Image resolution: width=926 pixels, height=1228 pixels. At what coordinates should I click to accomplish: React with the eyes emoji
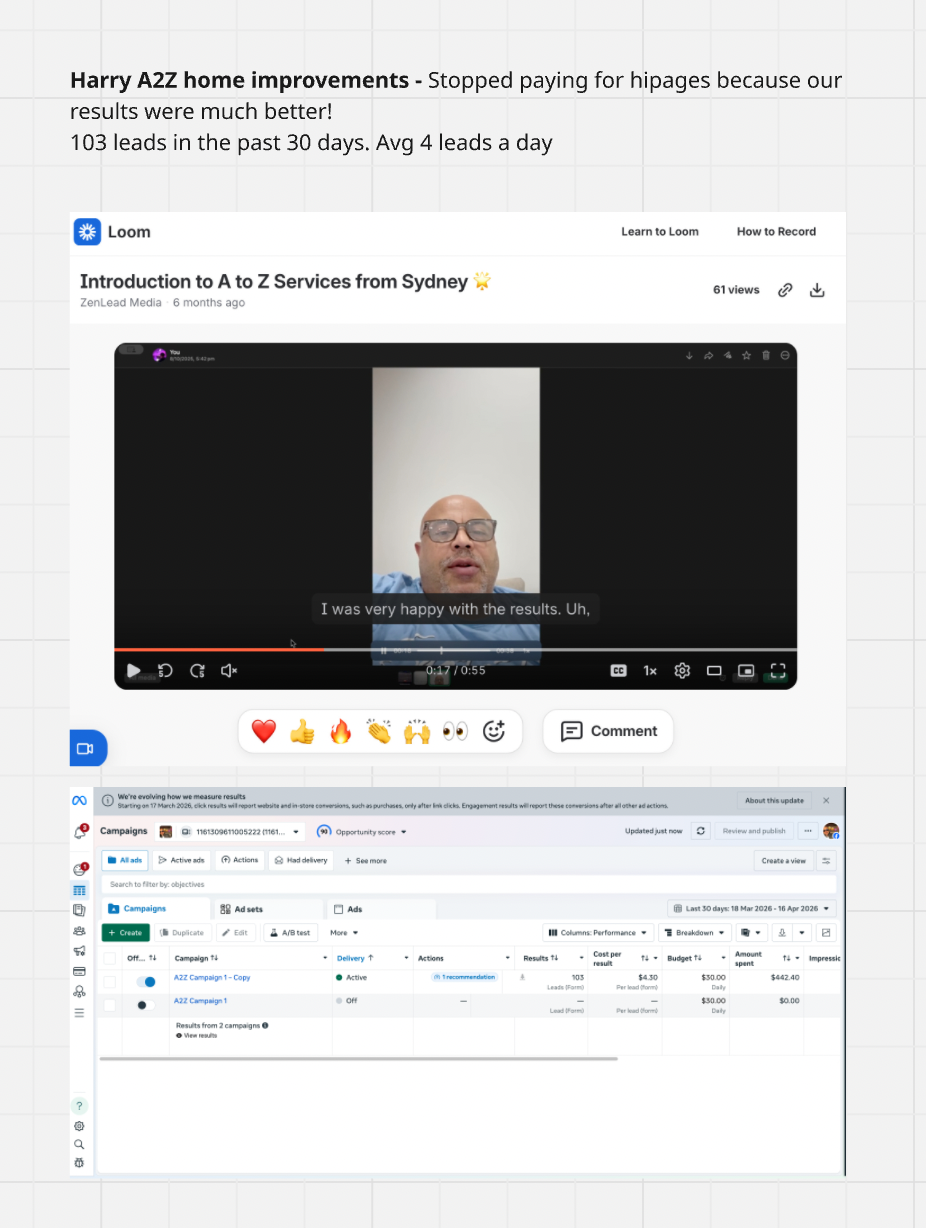(x=455, y=732)
